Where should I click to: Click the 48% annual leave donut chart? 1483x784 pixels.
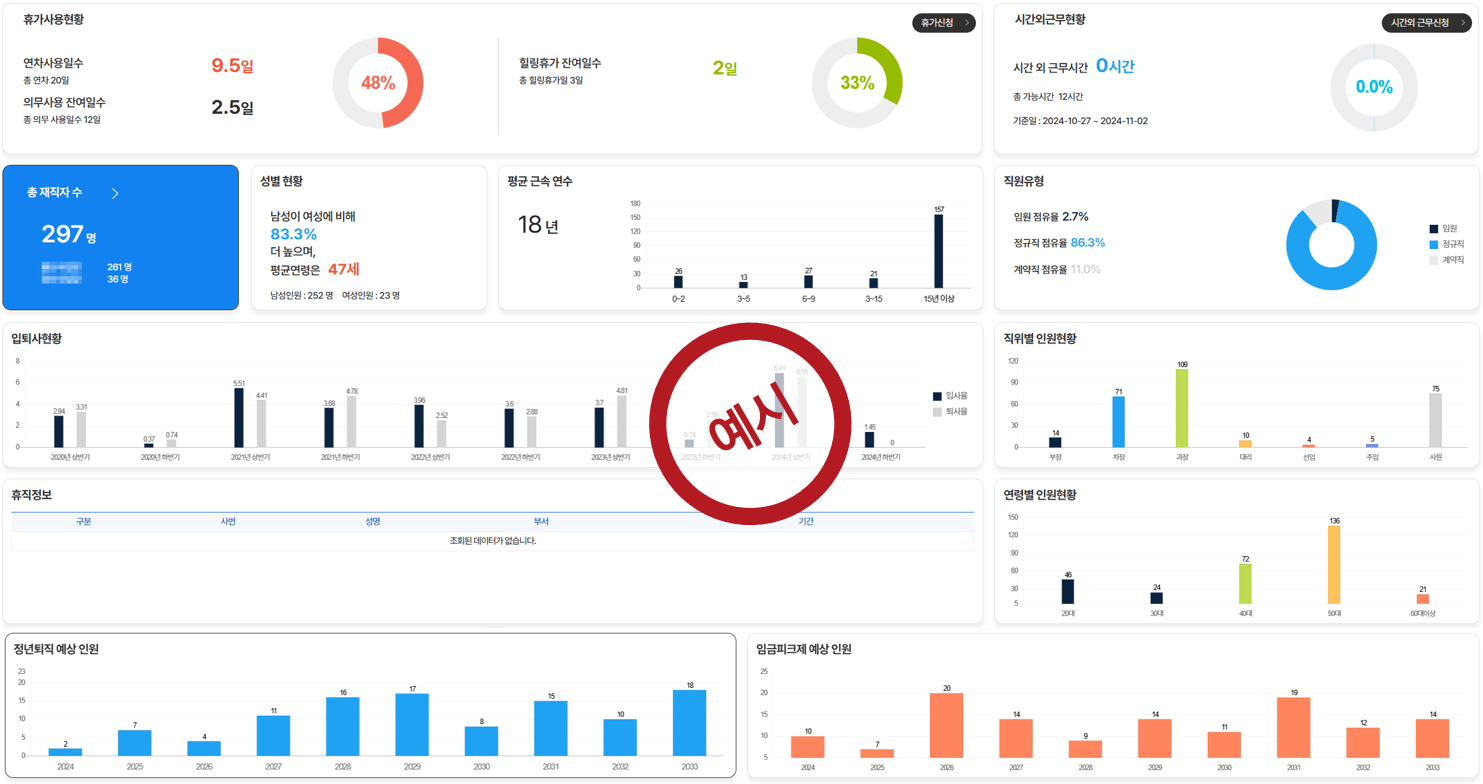tap(378, 83)
